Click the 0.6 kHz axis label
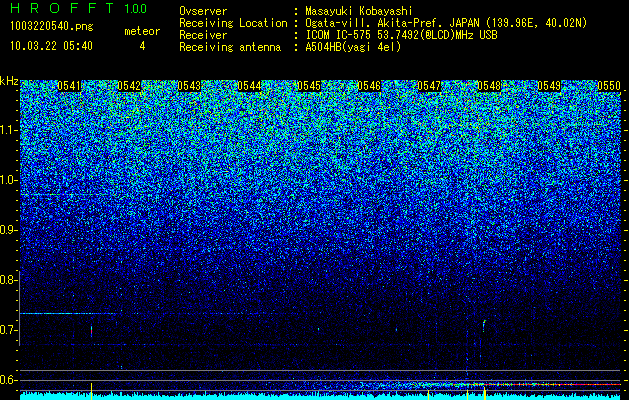Image resolution: width=629 pixels, height=400 pixels. (x=8, y=380)
